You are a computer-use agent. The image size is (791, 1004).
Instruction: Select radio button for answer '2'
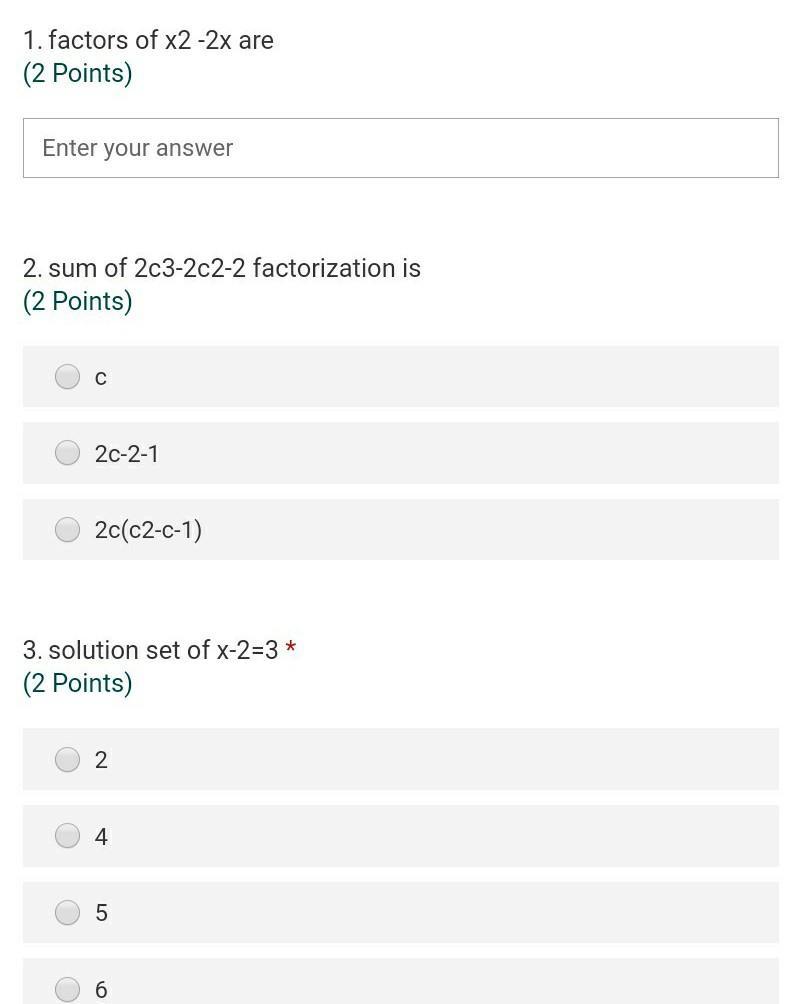point(67,759)
